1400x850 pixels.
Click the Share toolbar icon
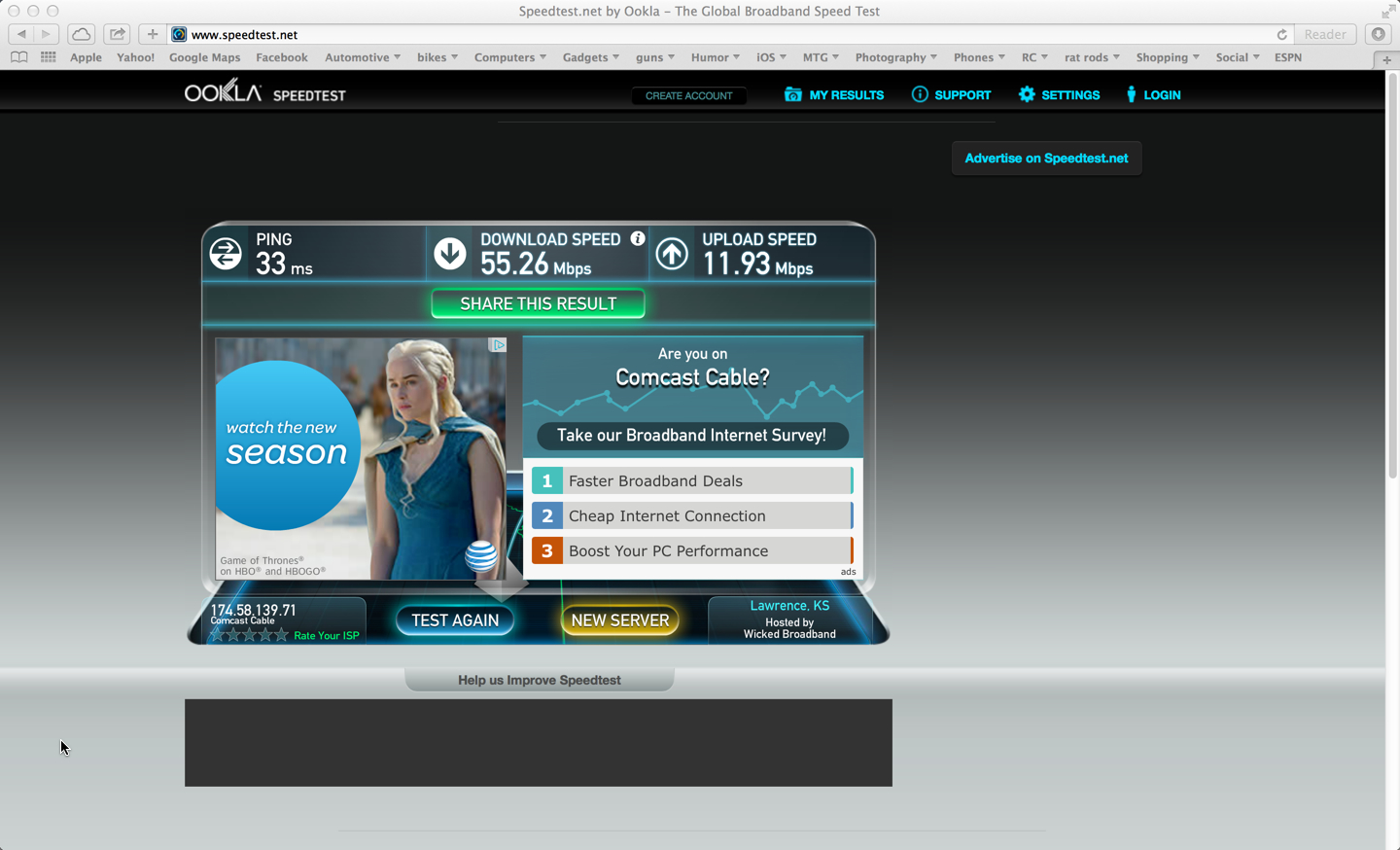118,34
